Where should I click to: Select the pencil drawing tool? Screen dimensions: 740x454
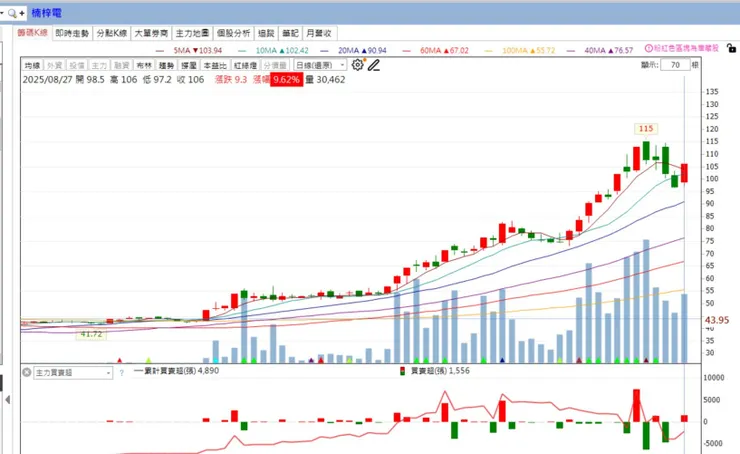click(x=374, y=65)
